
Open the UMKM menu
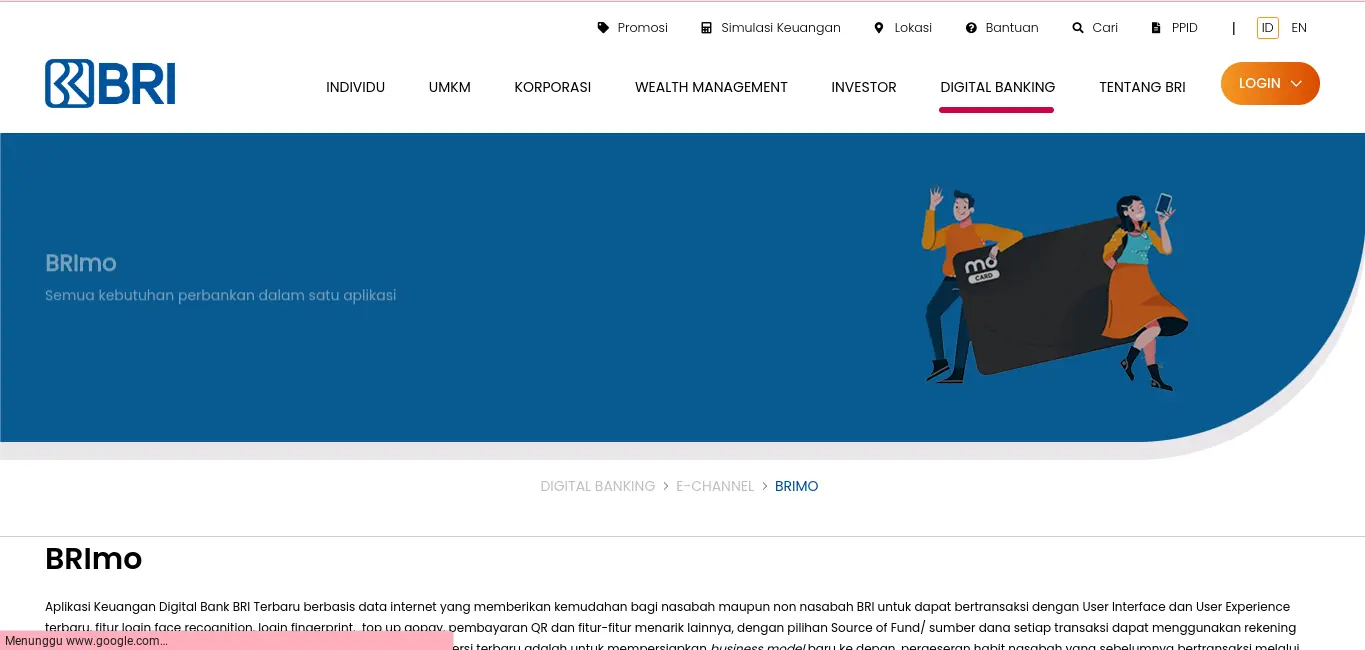(x=450, y=87)
